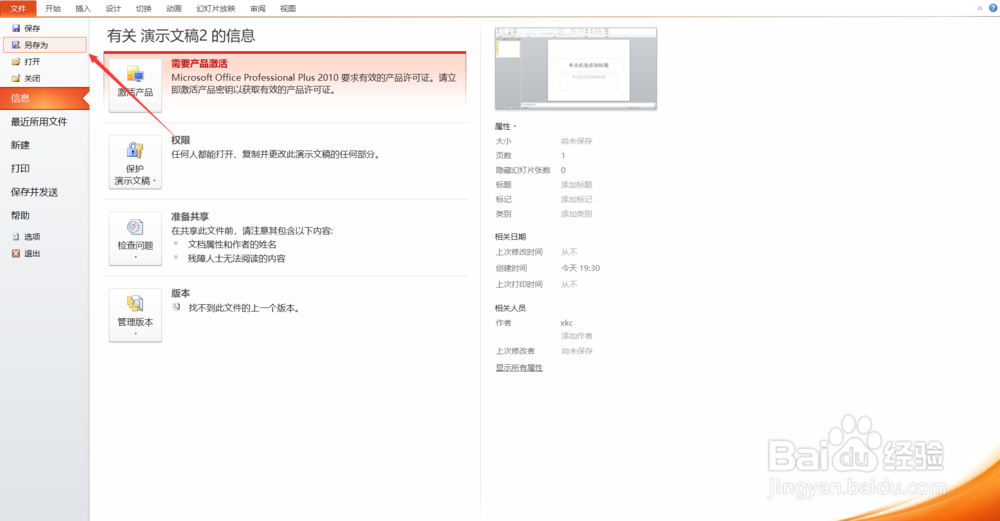Click Add author (添加作者) field

pyautogui.click(x=577, y=336)
